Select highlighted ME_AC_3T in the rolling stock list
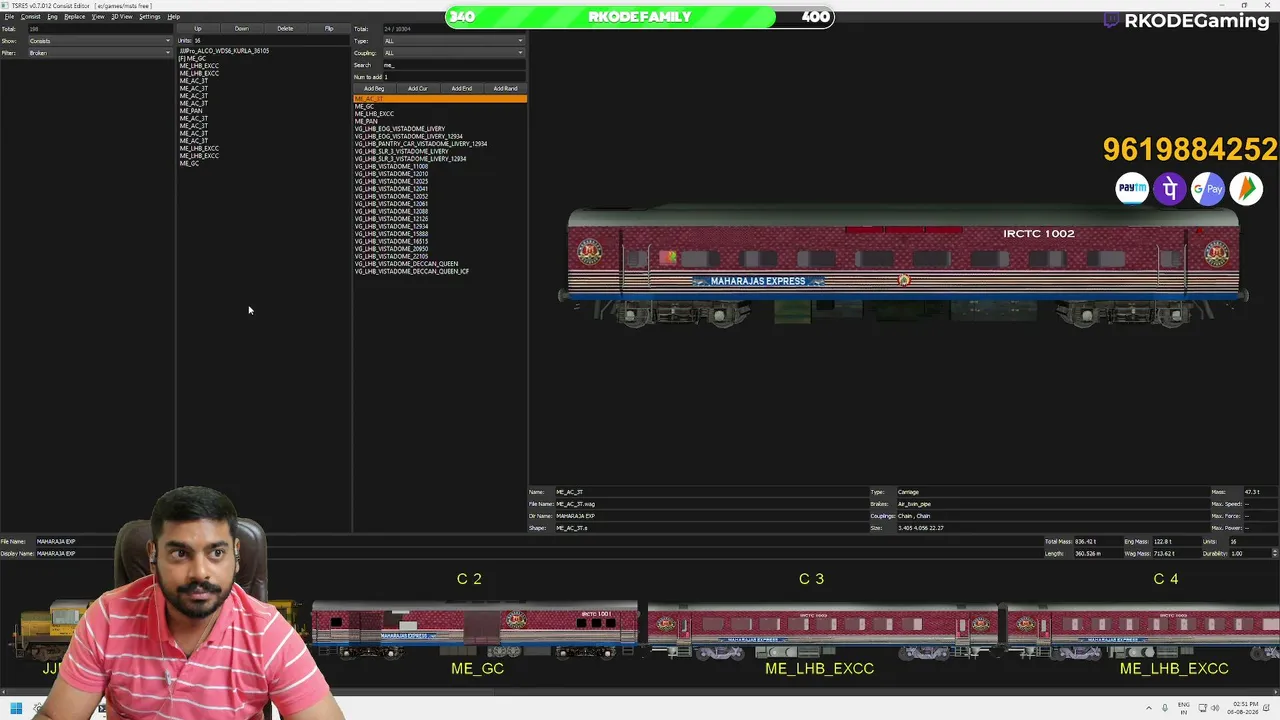1280x720 pixels. 440,99
